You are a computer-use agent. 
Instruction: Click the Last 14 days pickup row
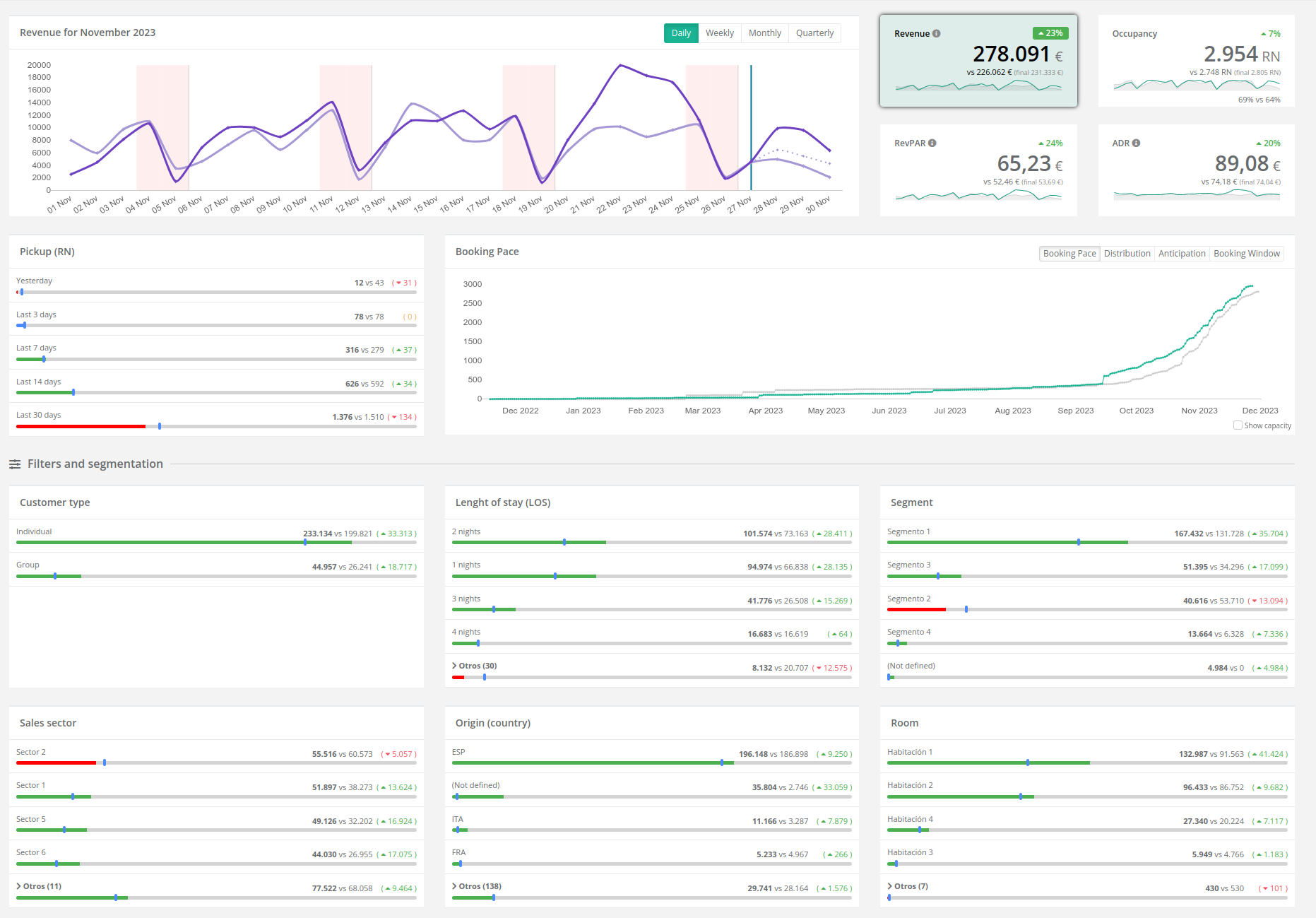216,386
